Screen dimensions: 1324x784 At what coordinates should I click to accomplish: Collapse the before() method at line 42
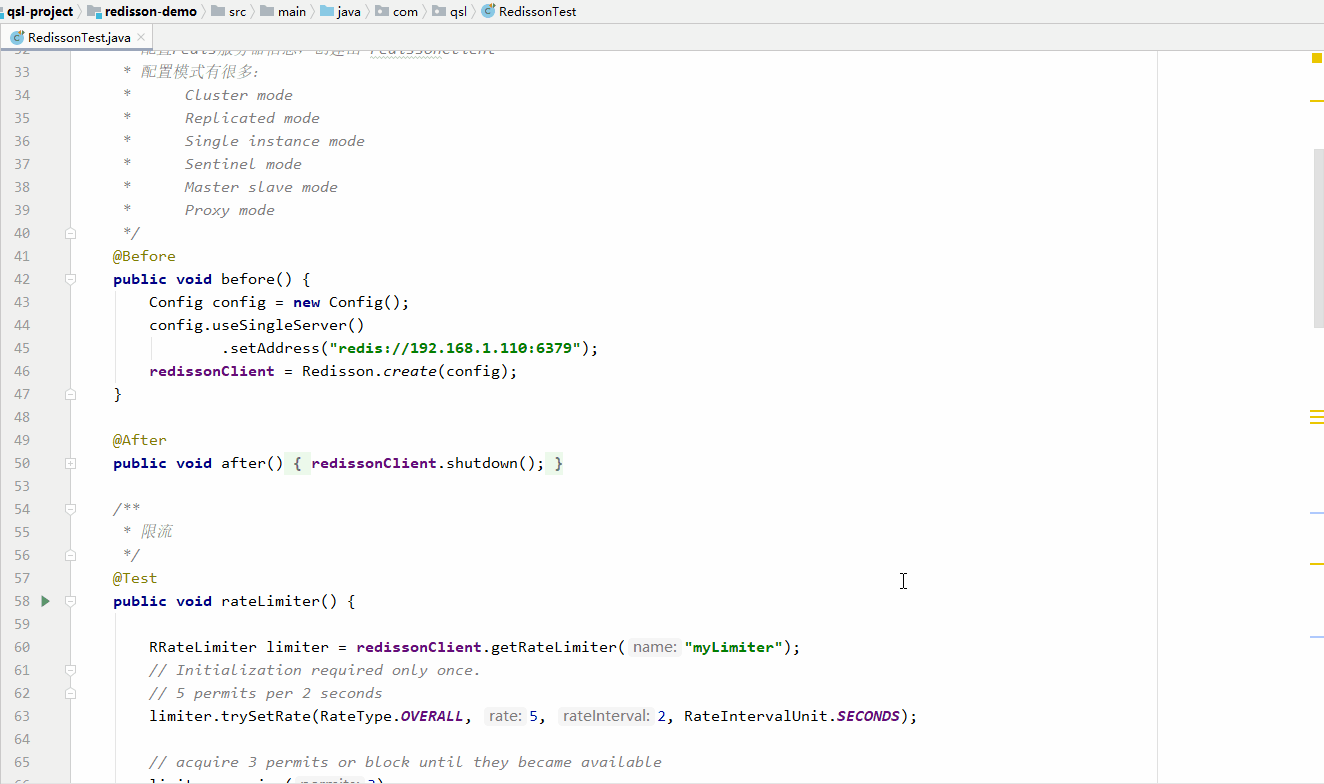pos(70,279)
